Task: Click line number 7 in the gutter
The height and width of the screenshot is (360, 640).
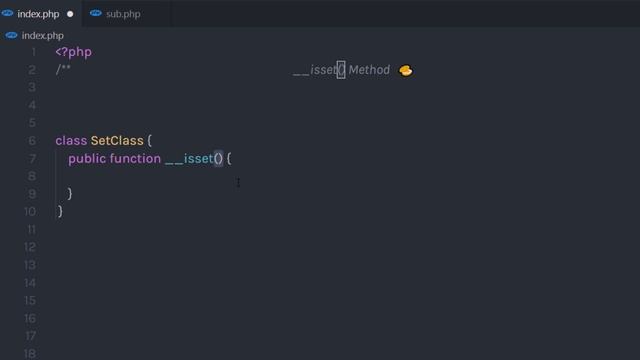Action: tap(32, 159)
